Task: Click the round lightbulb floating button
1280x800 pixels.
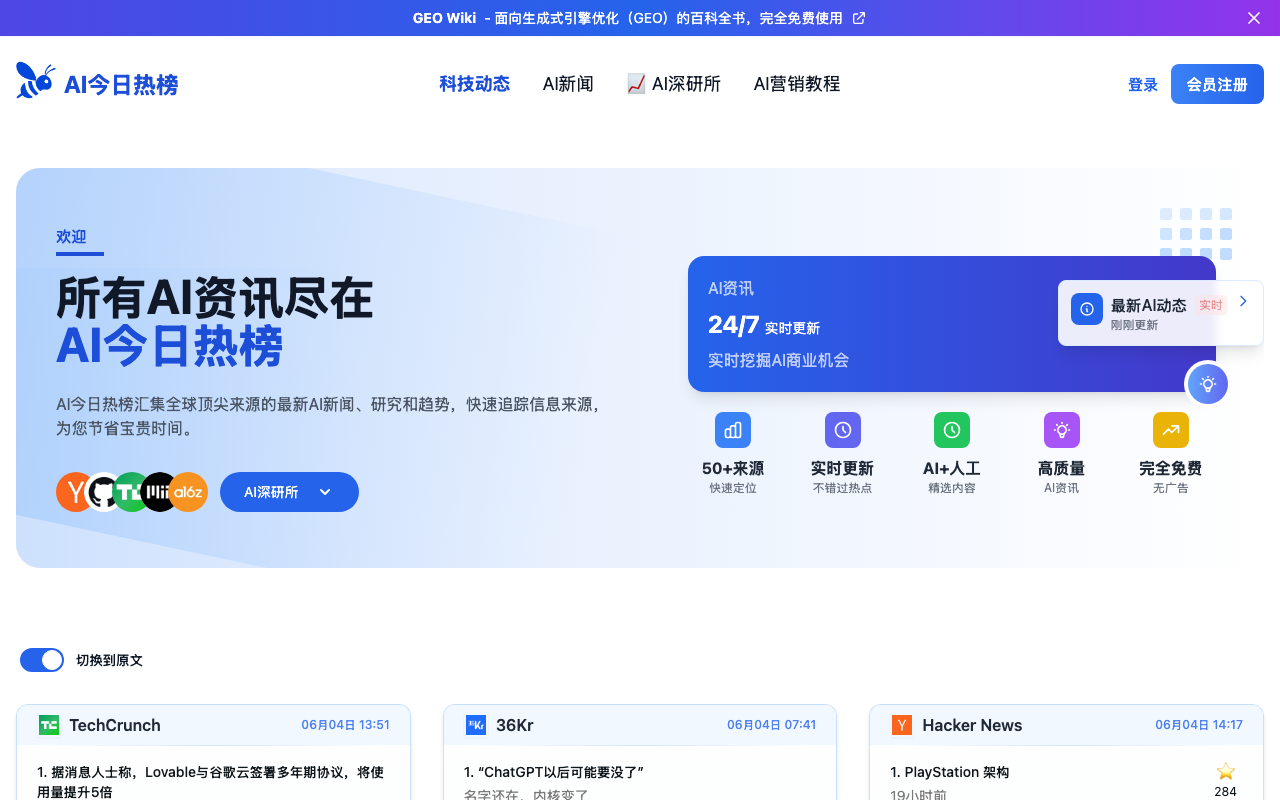Action: [1208, 384]
